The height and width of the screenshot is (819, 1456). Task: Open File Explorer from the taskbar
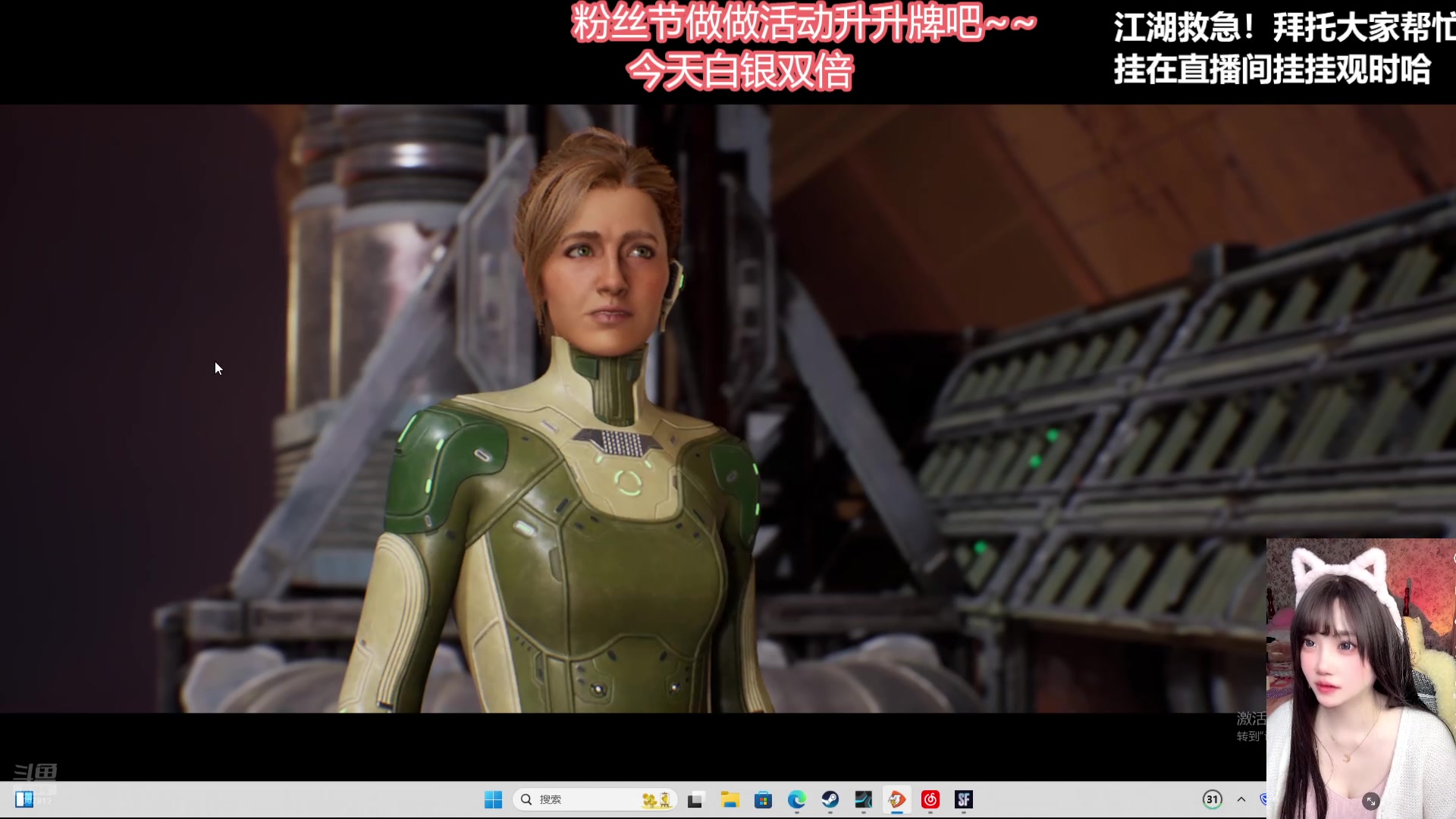(x=730, y=799)
